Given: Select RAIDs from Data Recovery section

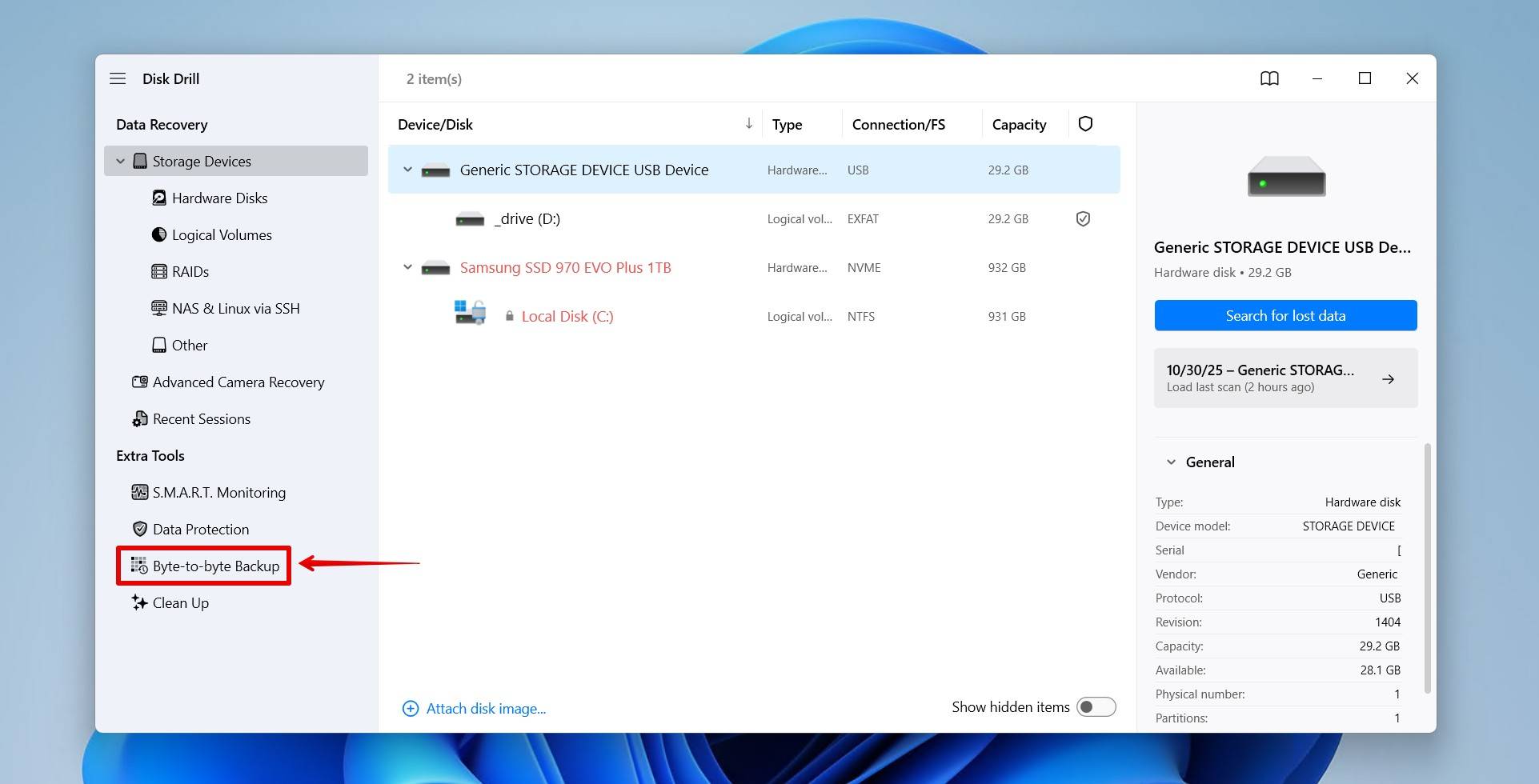Looking at the screenshot, I should (x=191, y=271).
